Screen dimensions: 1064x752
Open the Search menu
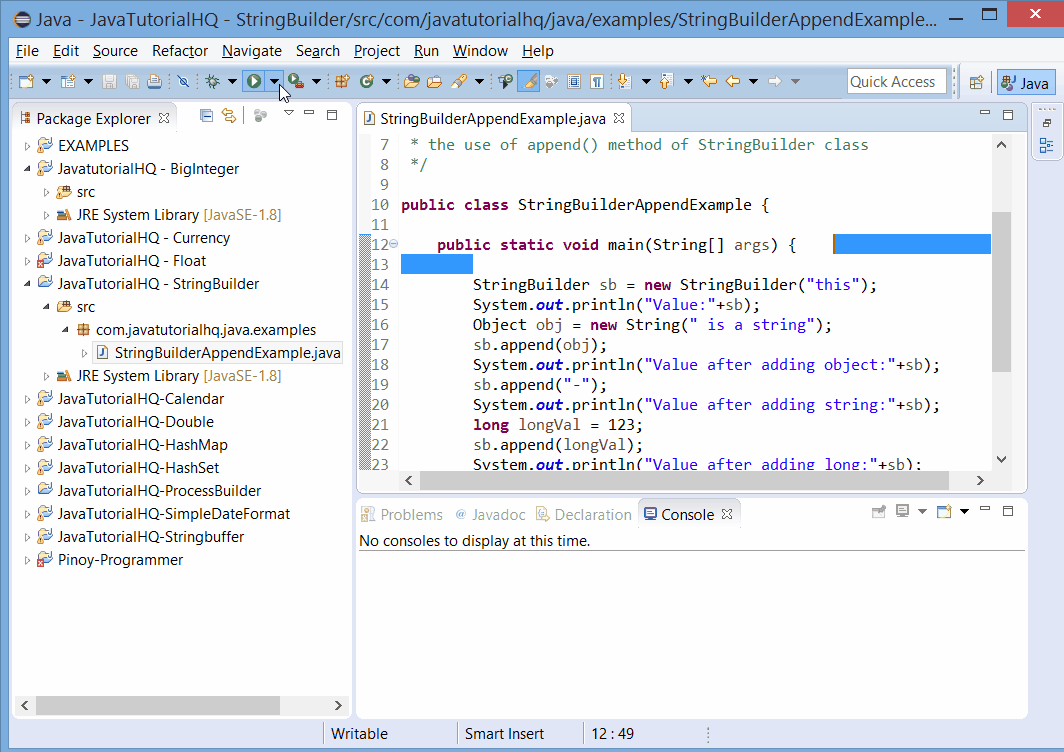pos(317,51)
